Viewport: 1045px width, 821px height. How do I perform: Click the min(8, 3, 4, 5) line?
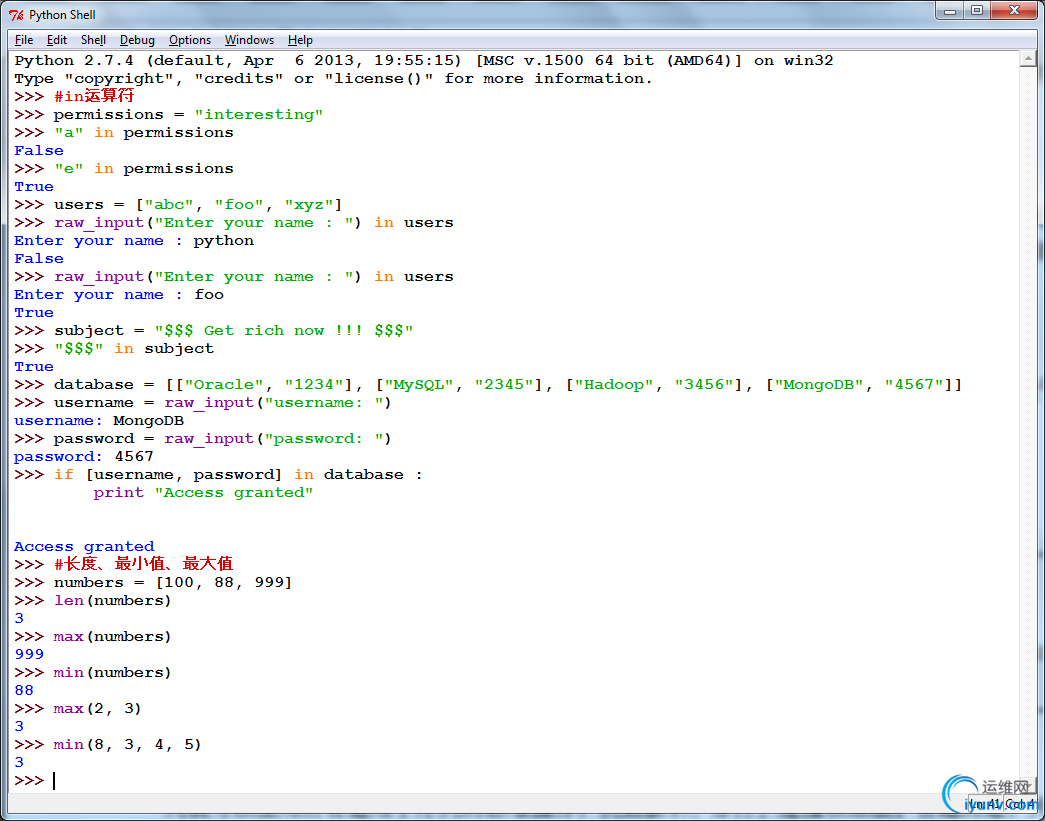(108, 744)
